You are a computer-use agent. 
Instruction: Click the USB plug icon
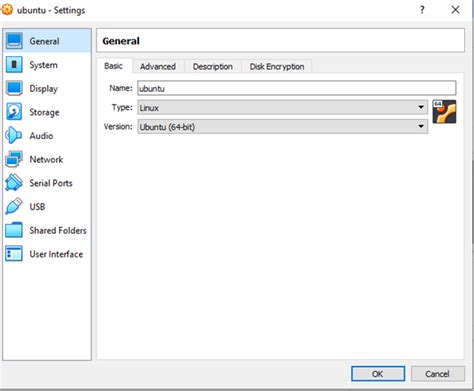14,206
